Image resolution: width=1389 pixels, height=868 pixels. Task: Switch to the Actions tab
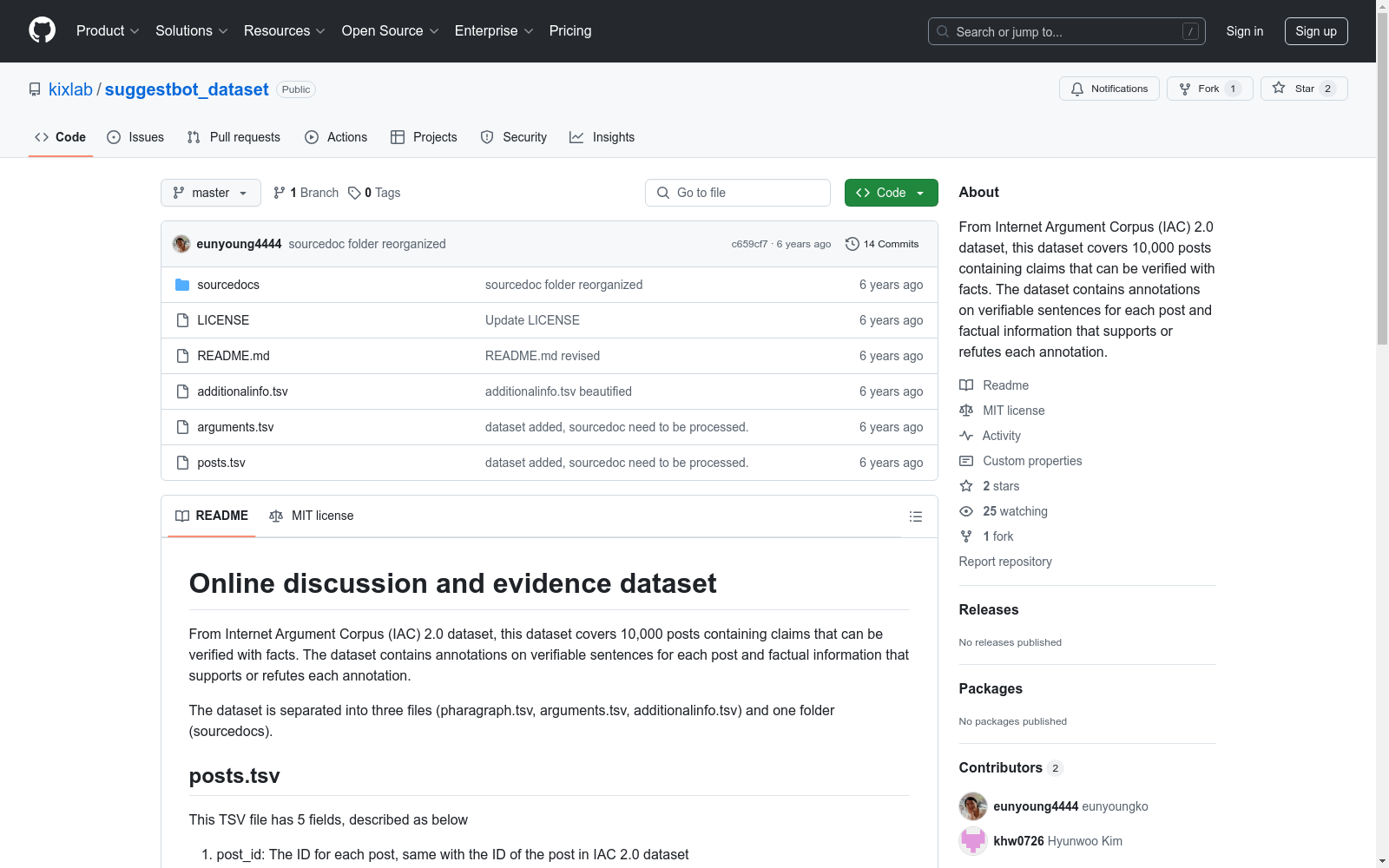[x=336, y=137]
